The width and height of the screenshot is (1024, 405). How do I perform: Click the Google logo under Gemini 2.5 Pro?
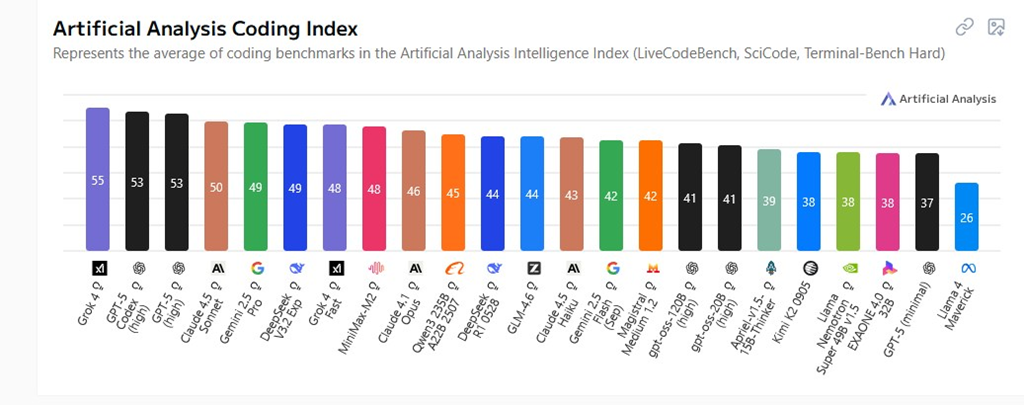click(256, 268)
